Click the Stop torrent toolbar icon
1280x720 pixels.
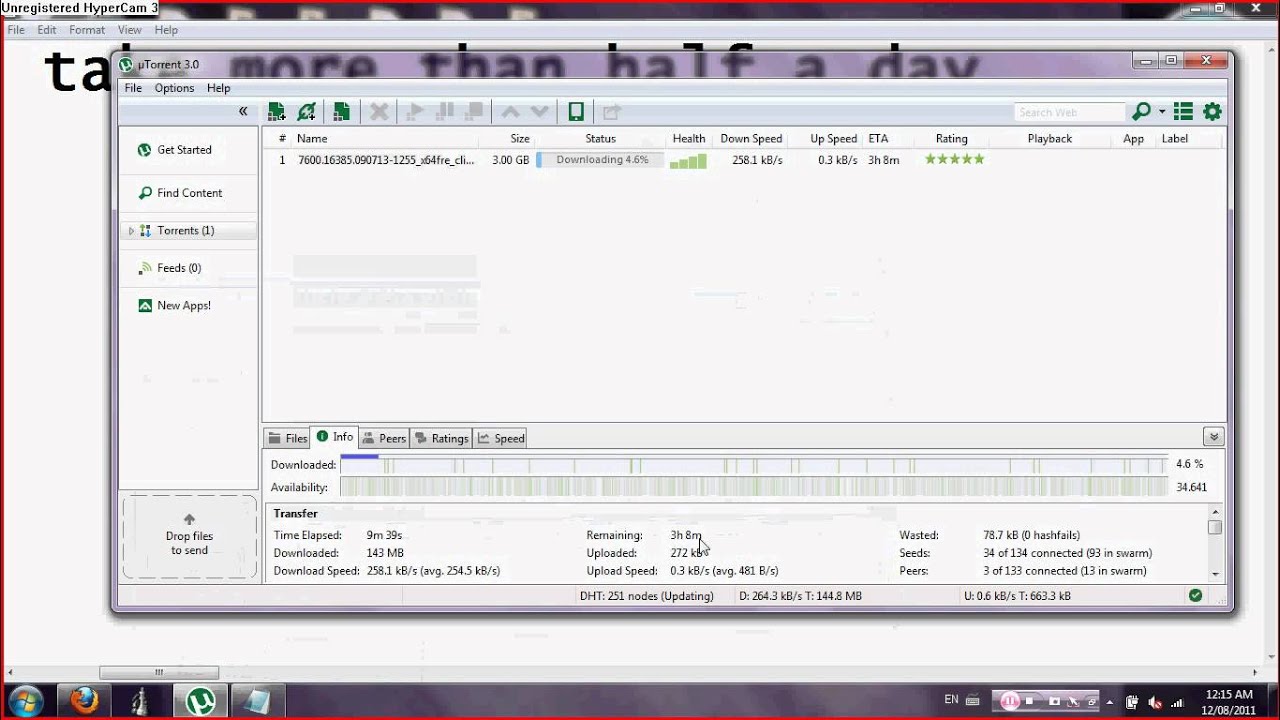pos(475,112)
